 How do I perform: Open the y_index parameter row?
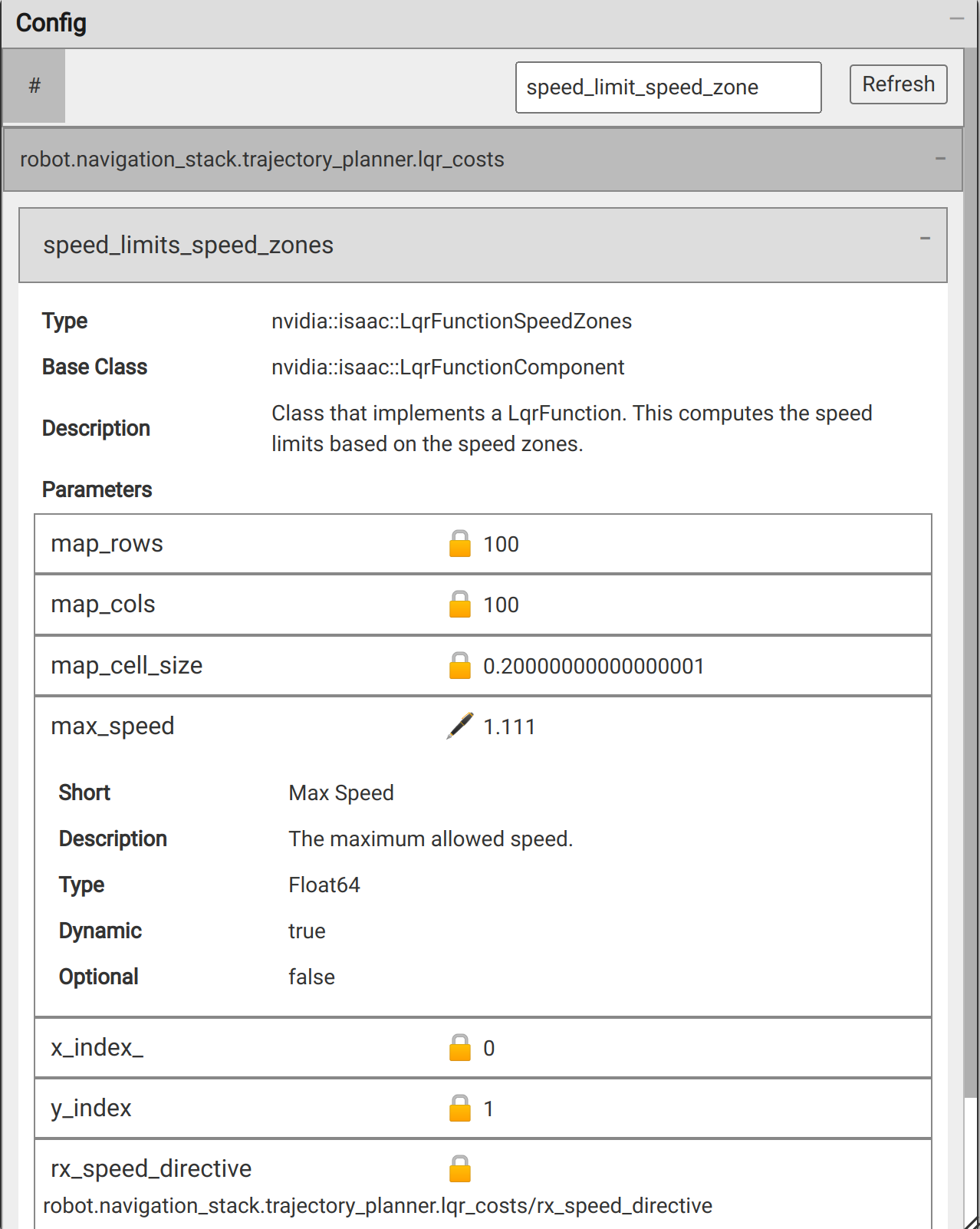coord(91,1109)
